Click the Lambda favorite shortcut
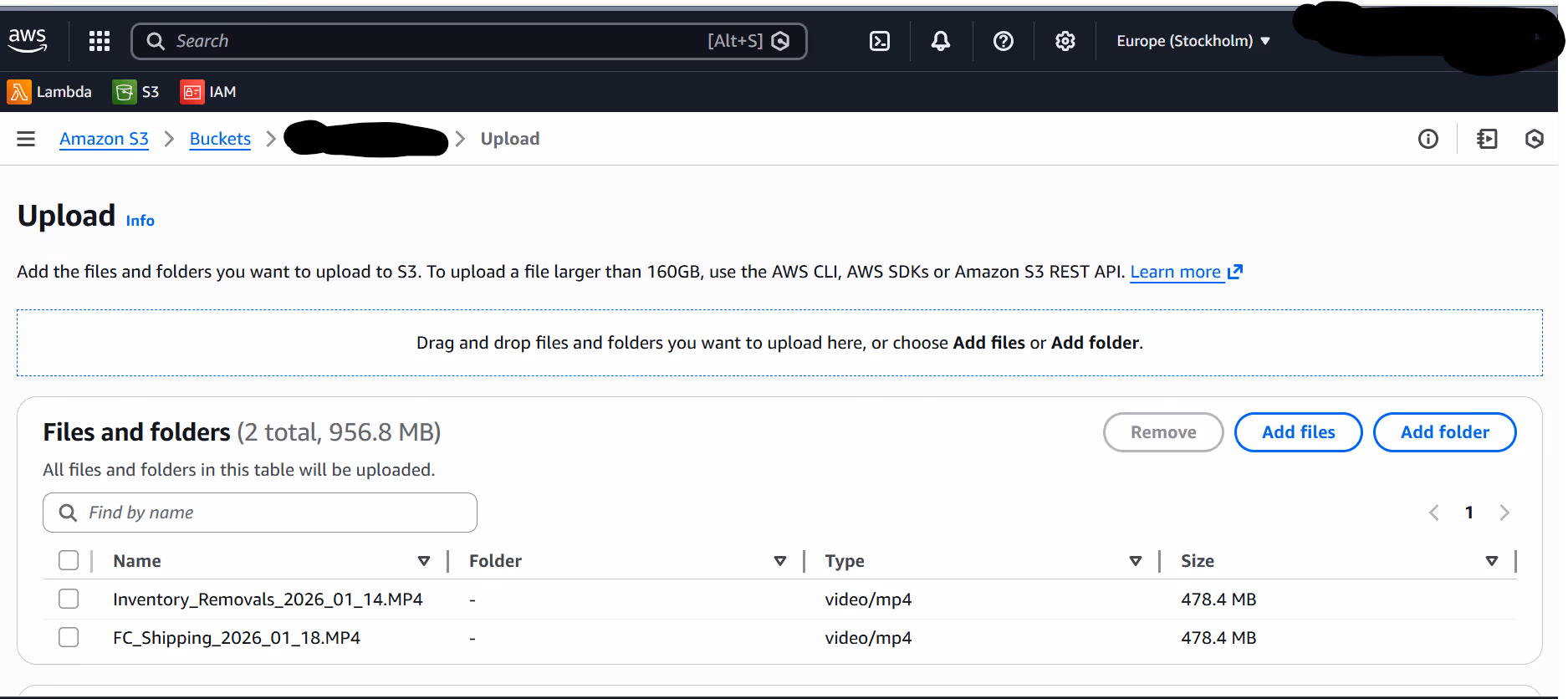Viewport: 1568px width, 699px height. [x=49, y=92]
